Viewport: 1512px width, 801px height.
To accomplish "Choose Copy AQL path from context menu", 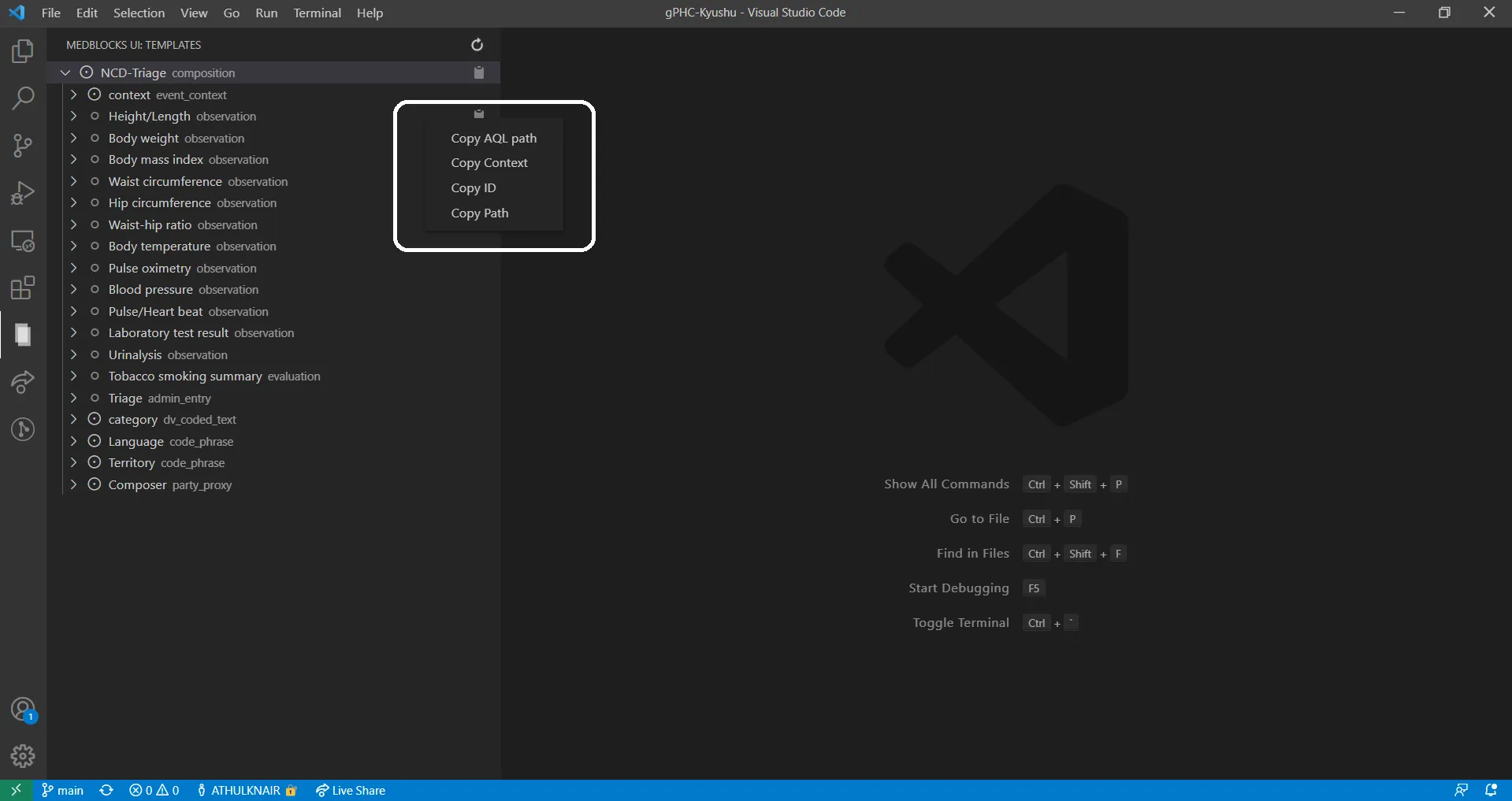I will [493, 138].
